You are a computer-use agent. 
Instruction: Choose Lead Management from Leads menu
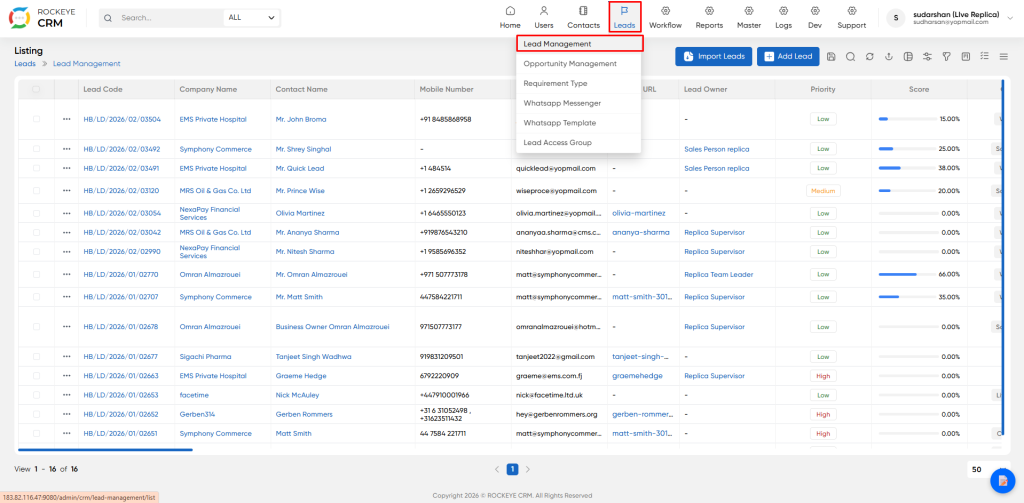[579, 44]
